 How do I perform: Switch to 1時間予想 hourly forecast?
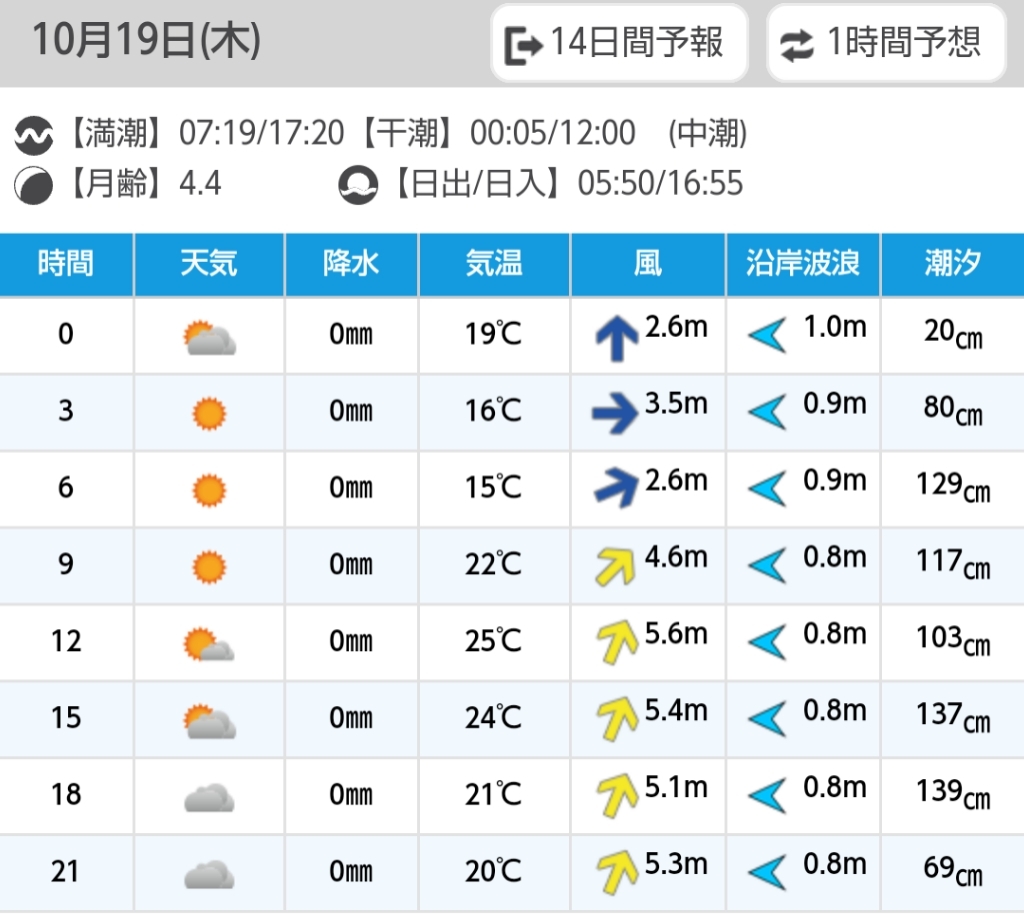(886, 43)
